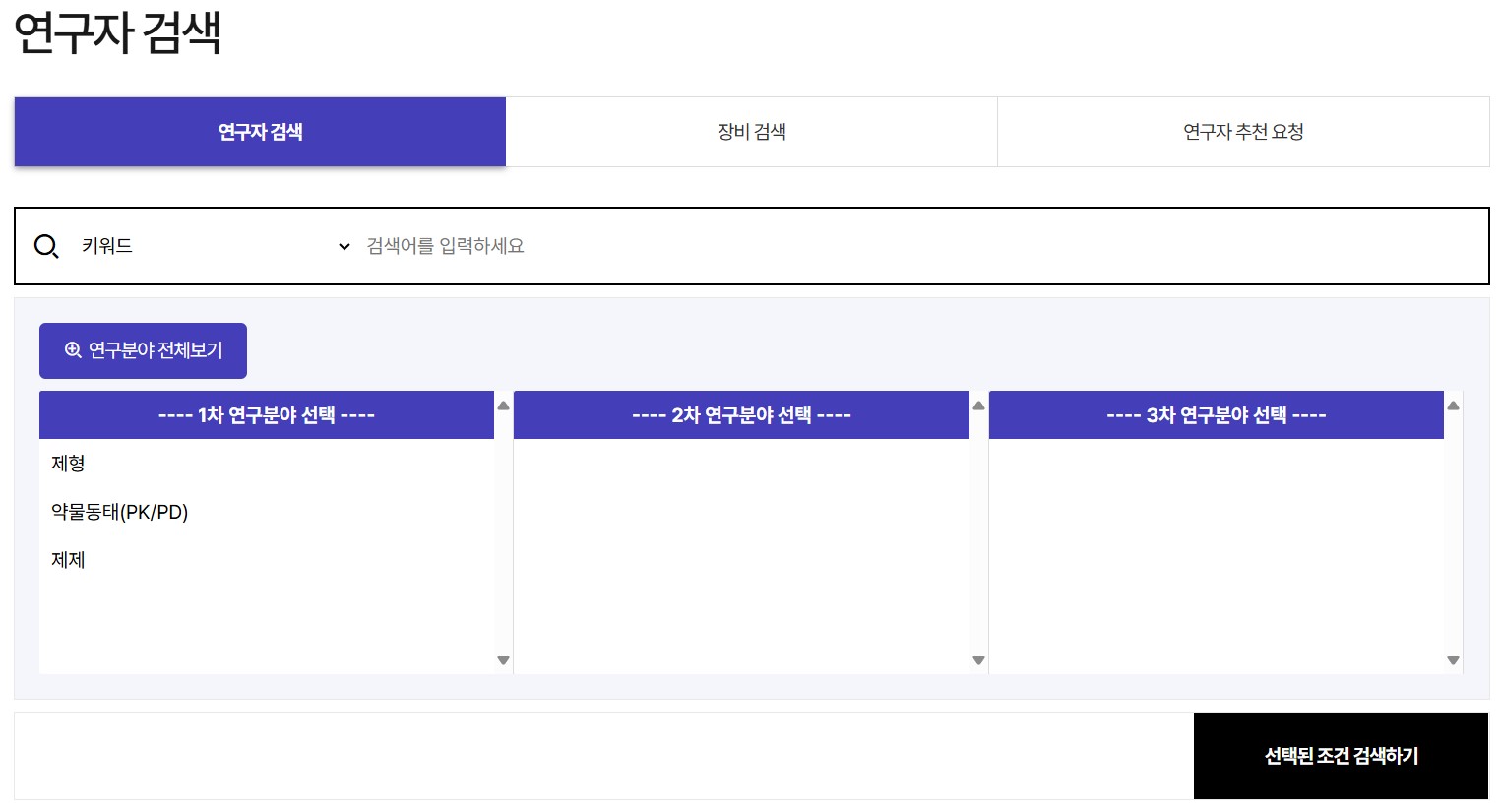Click the 키워드 dropdown chevron arrow
This screenshot has width=1501, height=812.
[x=344, y=246]
